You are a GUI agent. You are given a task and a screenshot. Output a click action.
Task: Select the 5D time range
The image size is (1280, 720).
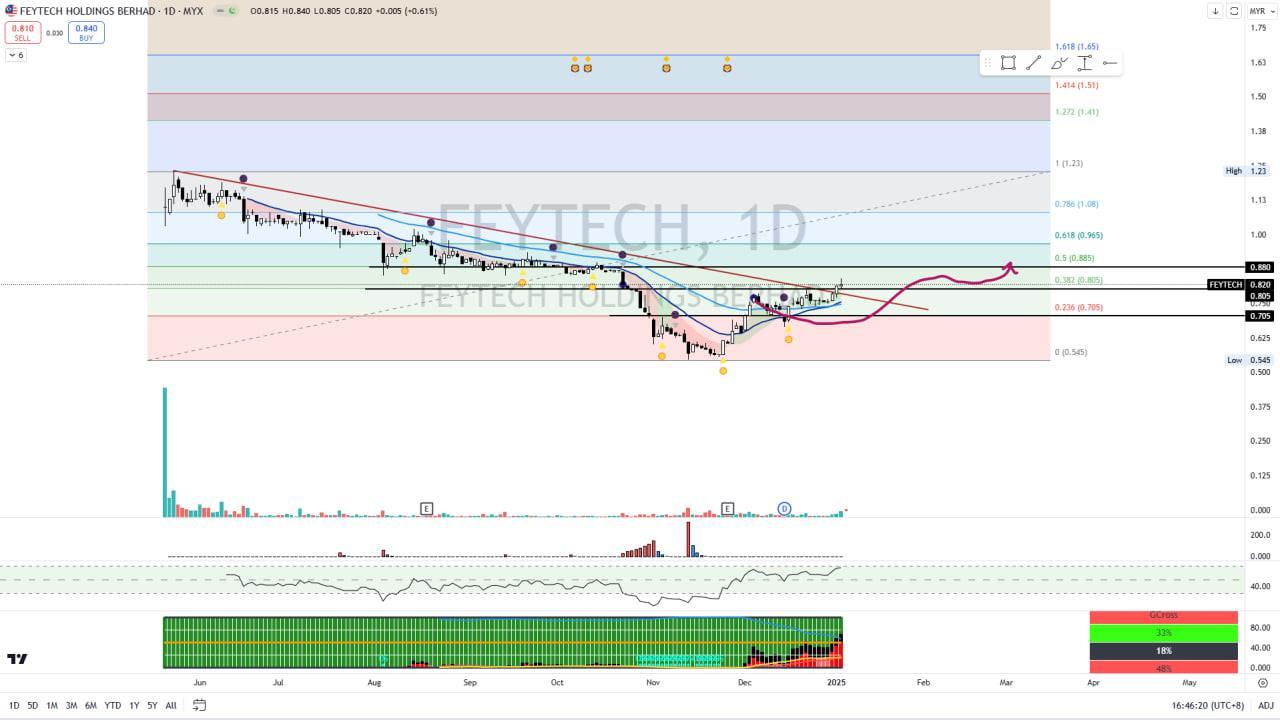33,706
